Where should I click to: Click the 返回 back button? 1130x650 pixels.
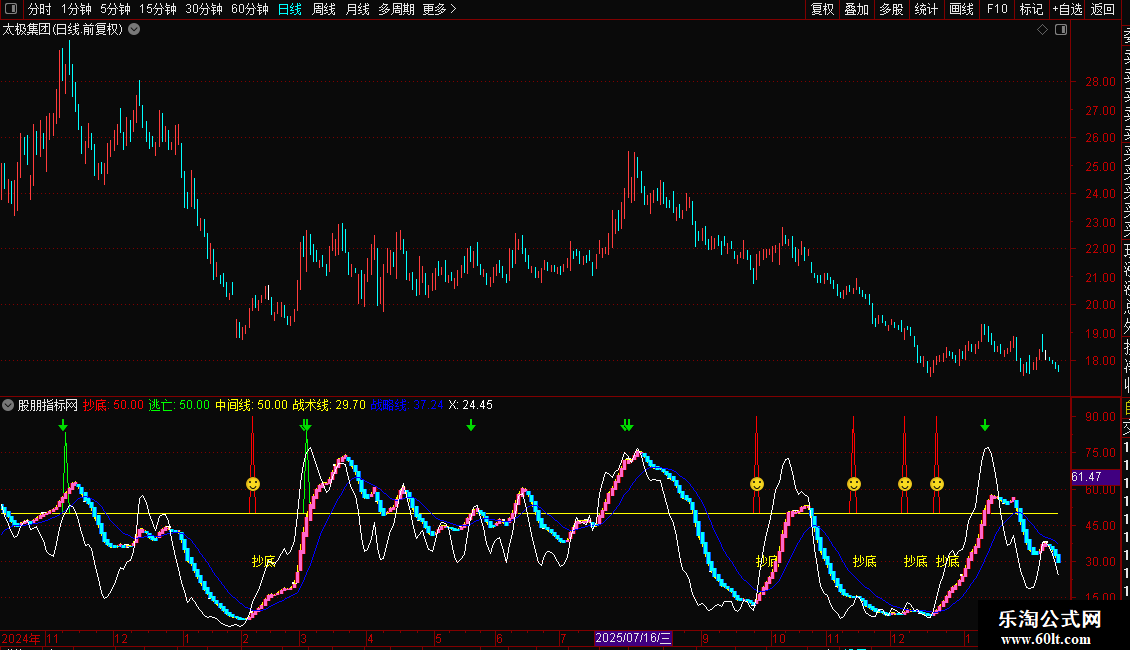(1103, 9)
